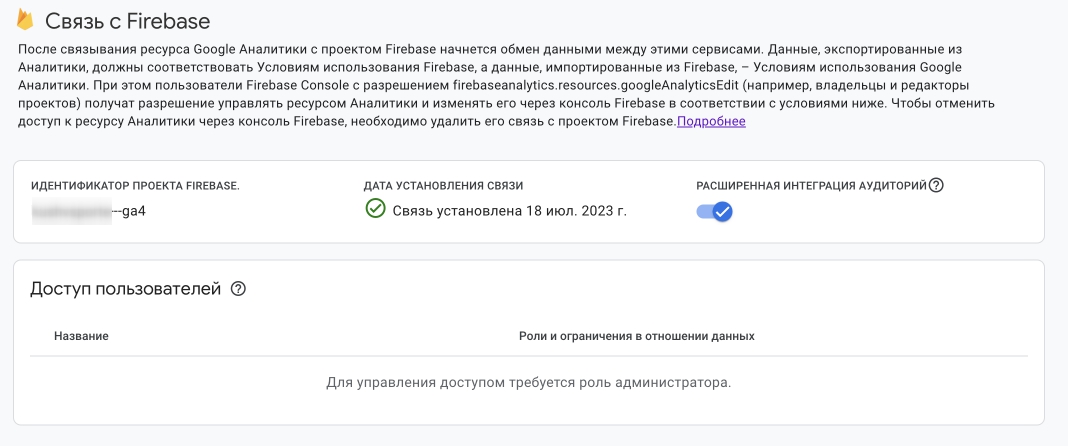Click the Связь установлена 18 июл. 2023 text
The image size is (1068, 446).
point(509,211)
